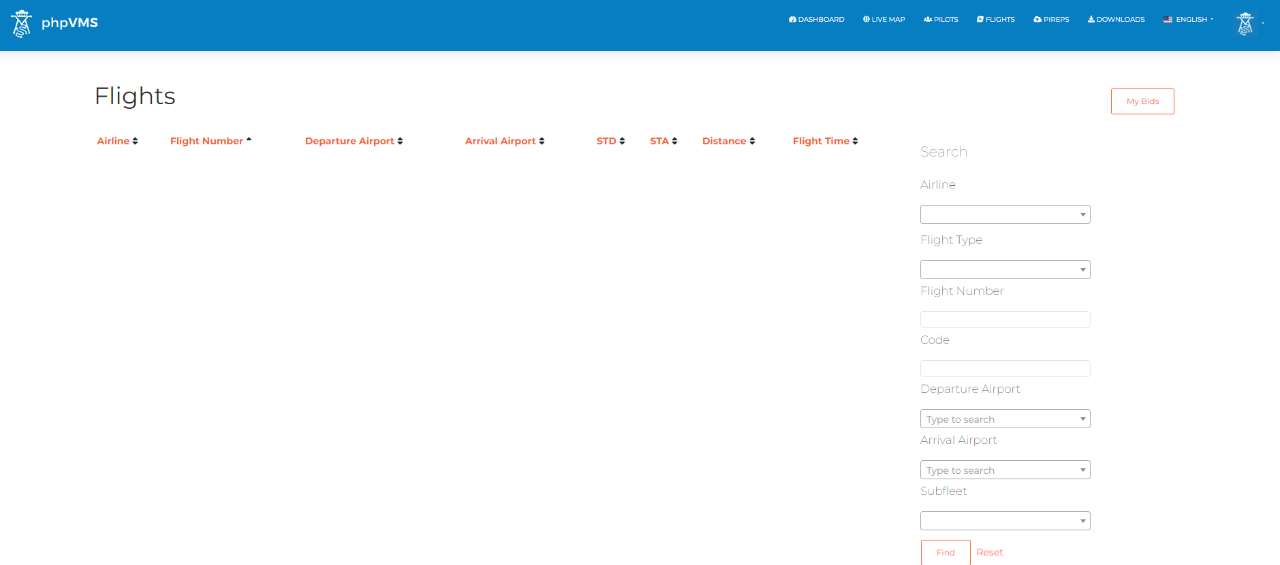Open the Airline search dropdown
This screenshot has width=1280, height=565.
[x=1005, y=214]
